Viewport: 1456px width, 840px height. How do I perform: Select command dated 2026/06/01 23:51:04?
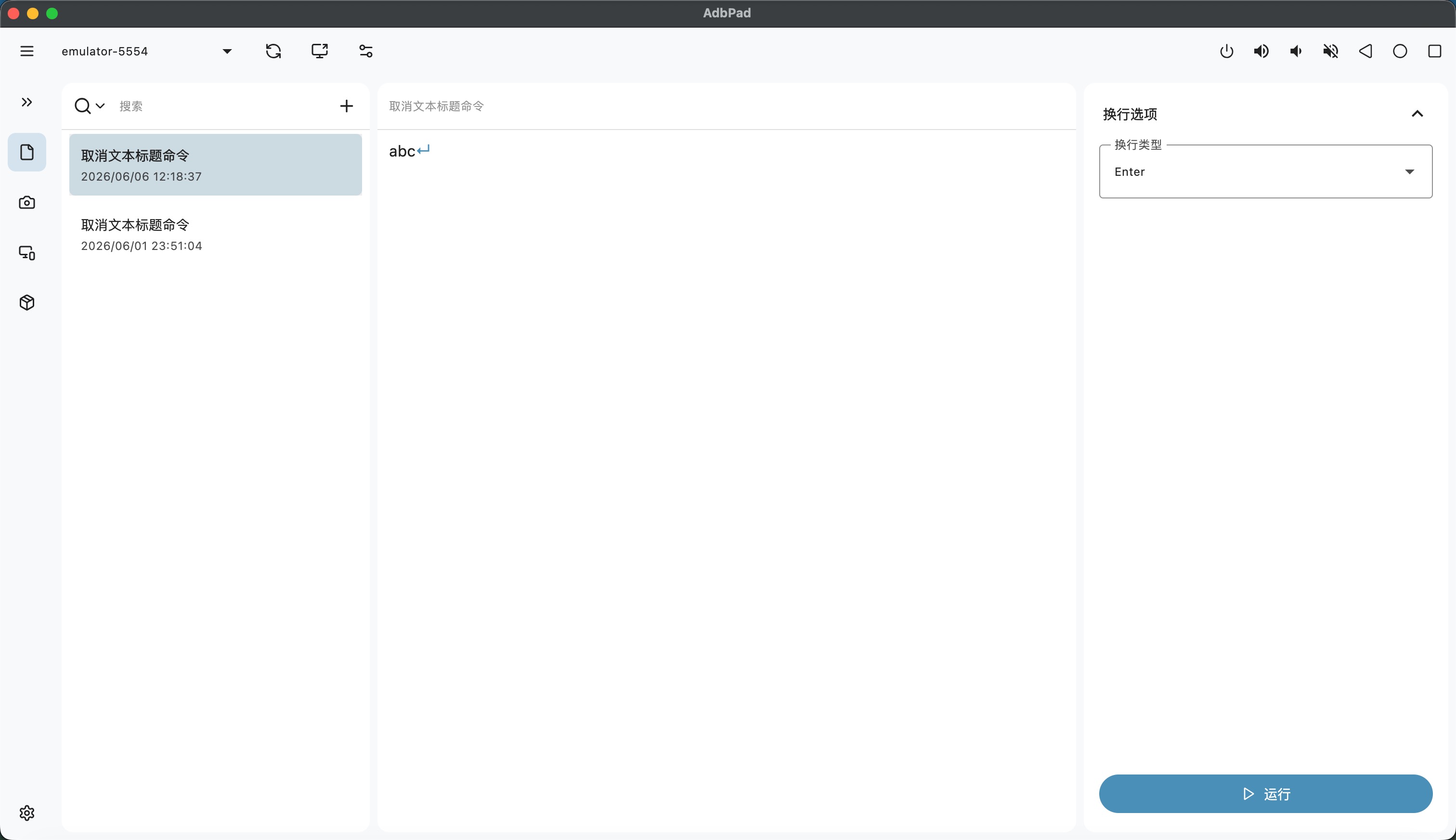pyautogui.click(x=216, y=235)
